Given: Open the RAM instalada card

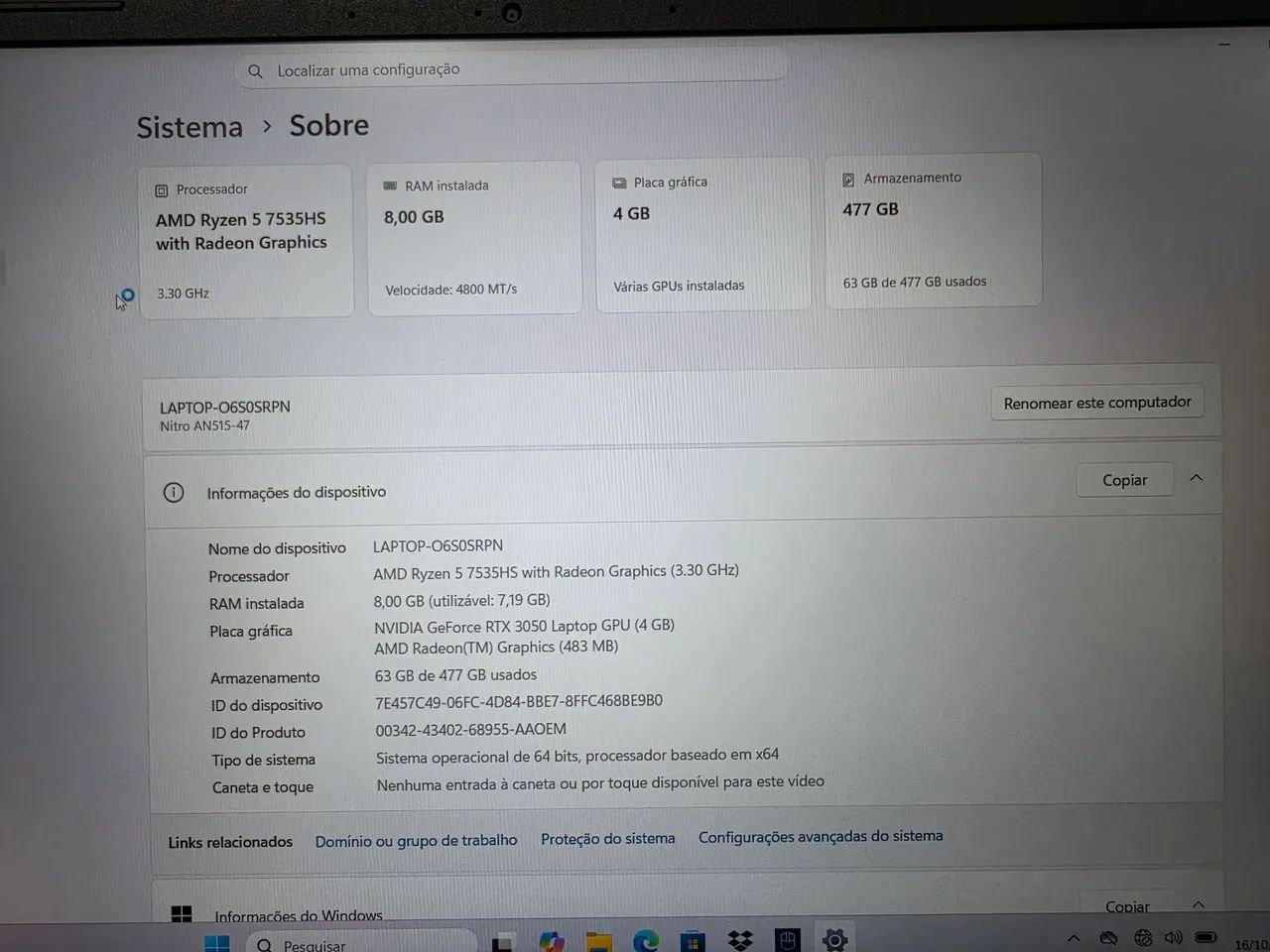Looking at the screenshot, I should [x=474, y=238].
